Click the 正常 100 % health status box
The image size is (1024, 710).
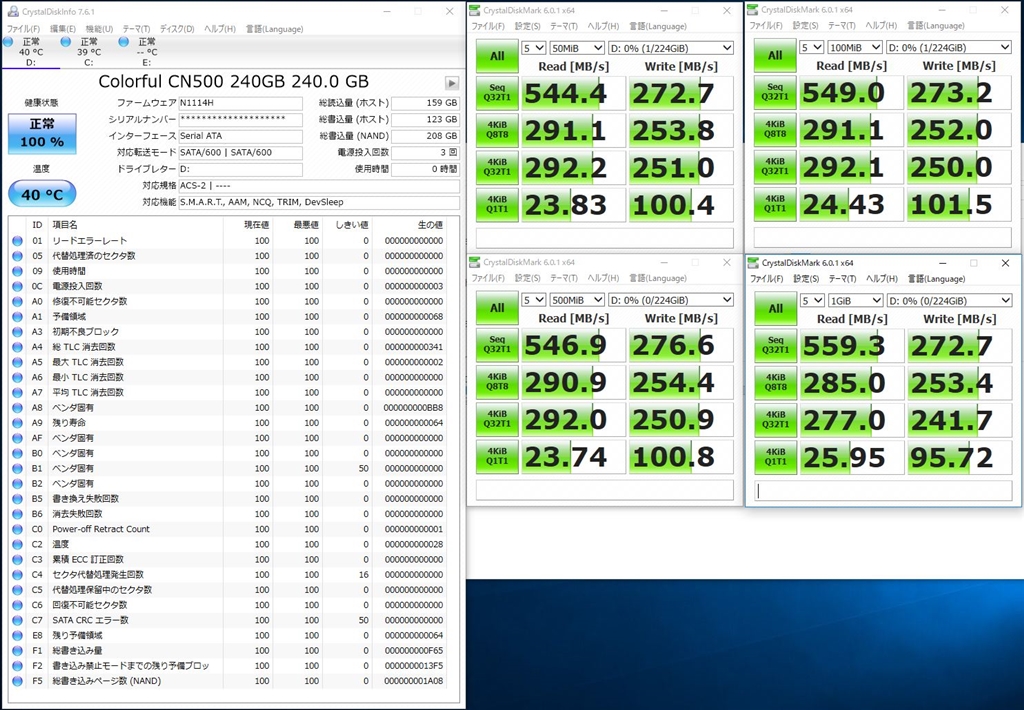tap(42, 134)
